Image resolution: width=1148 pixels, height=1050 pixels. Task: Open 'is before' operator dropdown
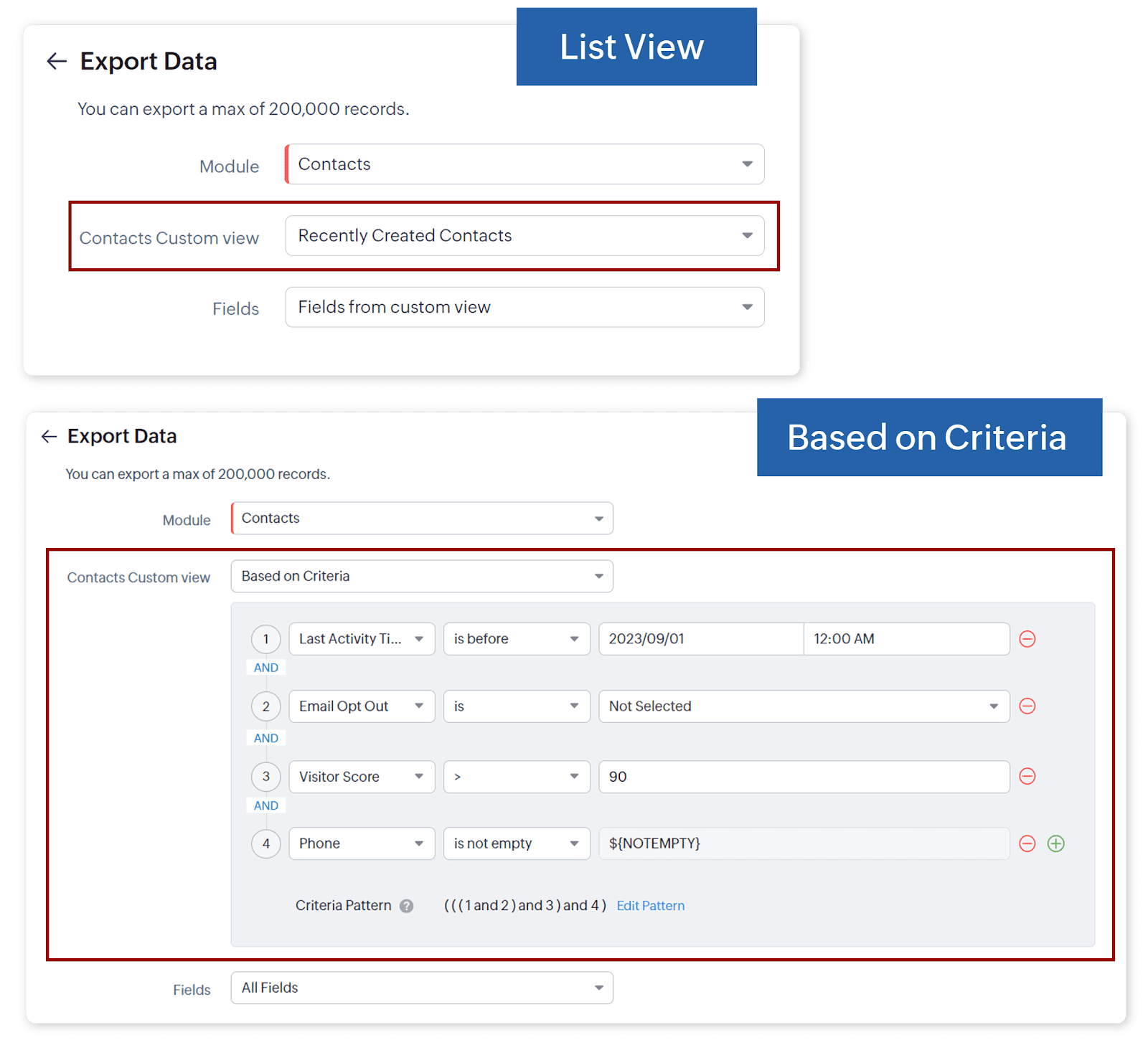click(x=517, y=639)
